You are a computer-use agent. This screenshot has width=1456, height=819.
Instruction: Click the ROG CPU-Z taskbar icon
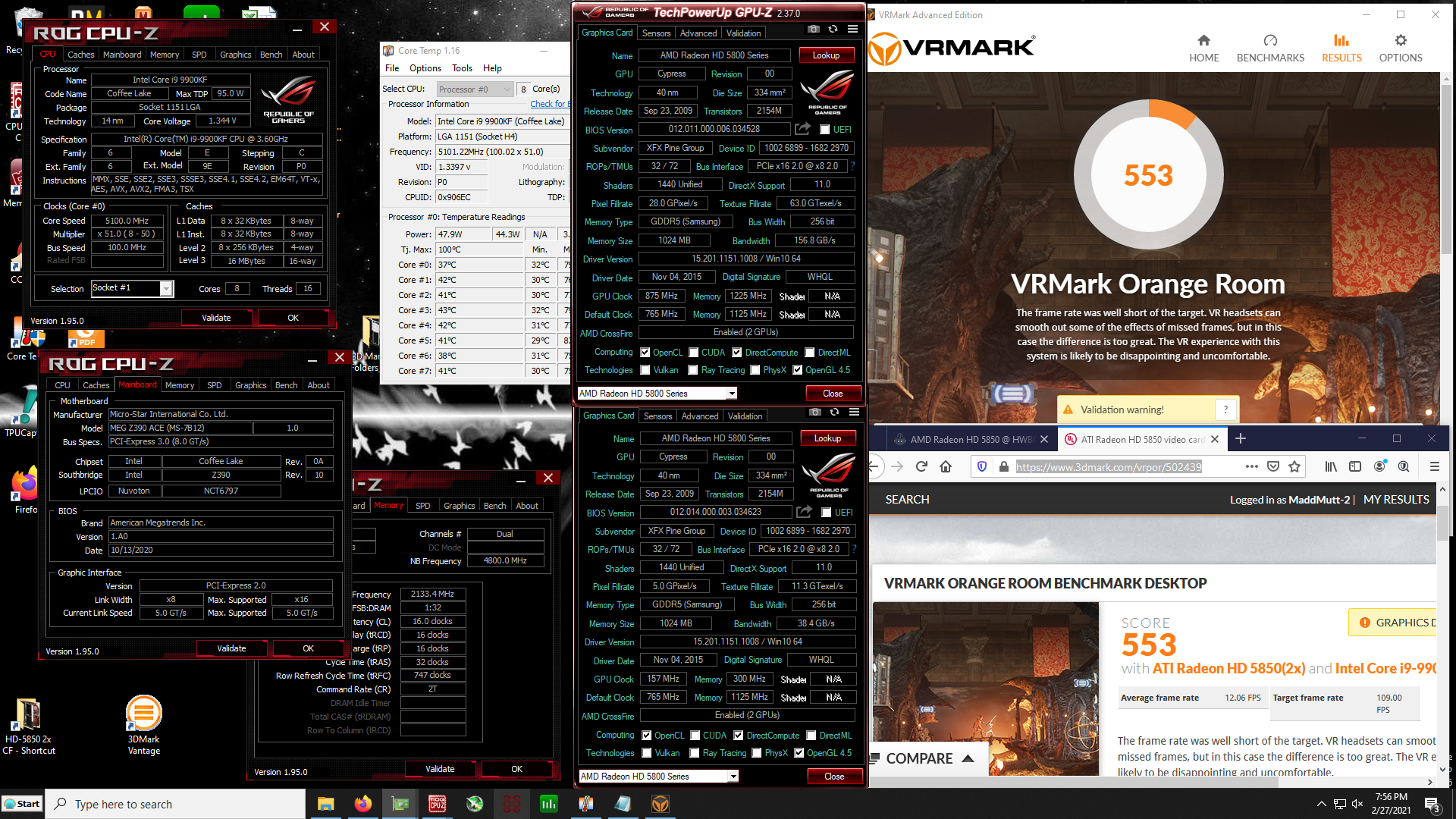[438, 804]
